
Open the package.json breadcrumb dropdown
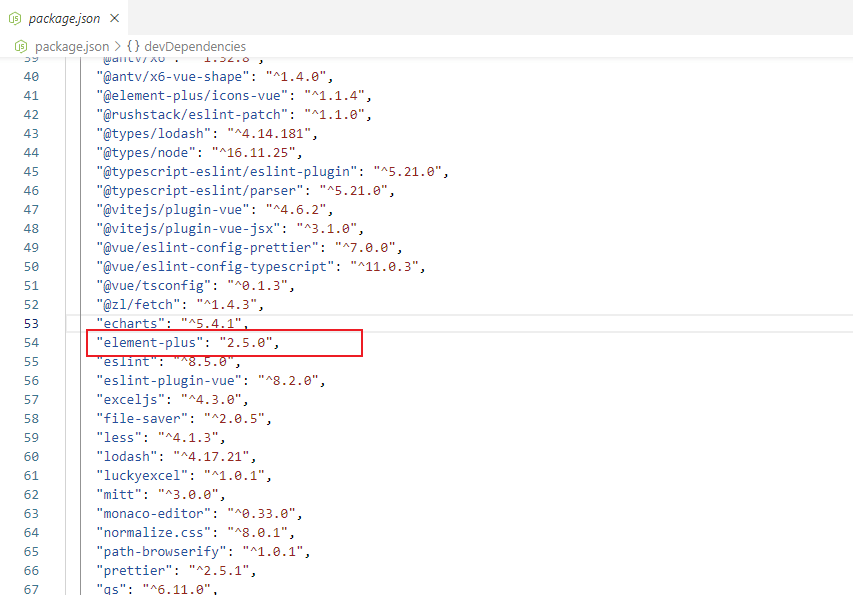click(74, 46)
